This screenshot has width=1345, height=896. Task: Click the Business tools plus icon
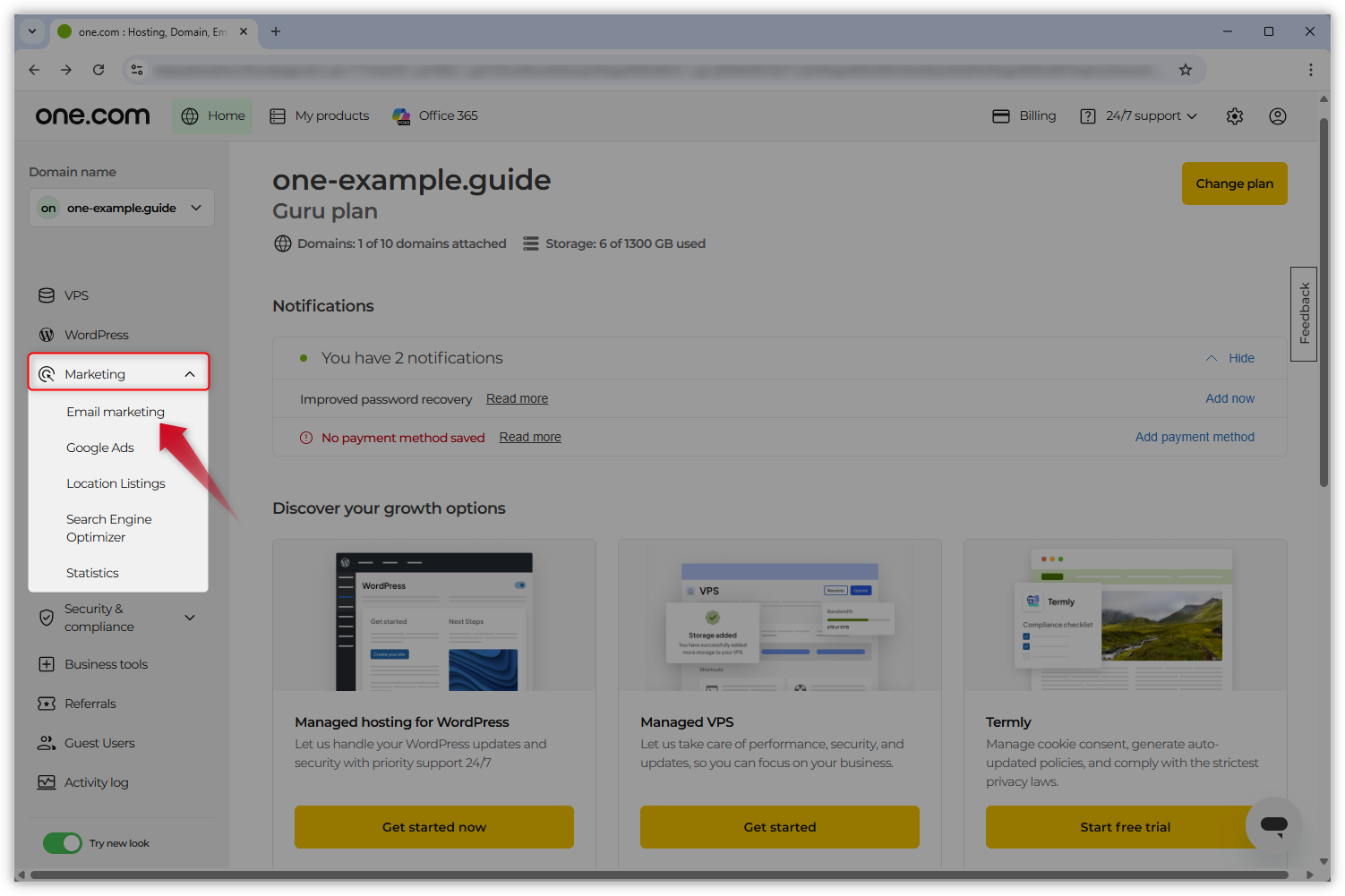[47, 664]
